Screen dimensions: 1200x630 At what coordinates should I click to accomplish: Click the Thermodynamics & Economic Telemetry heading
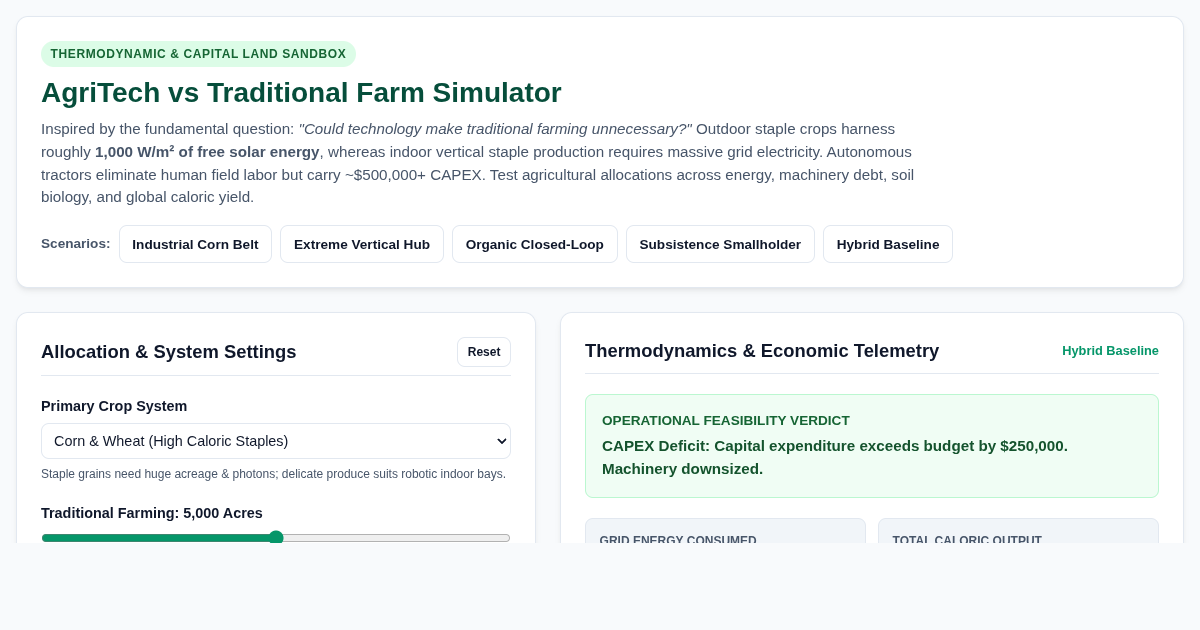click(762, 351)
